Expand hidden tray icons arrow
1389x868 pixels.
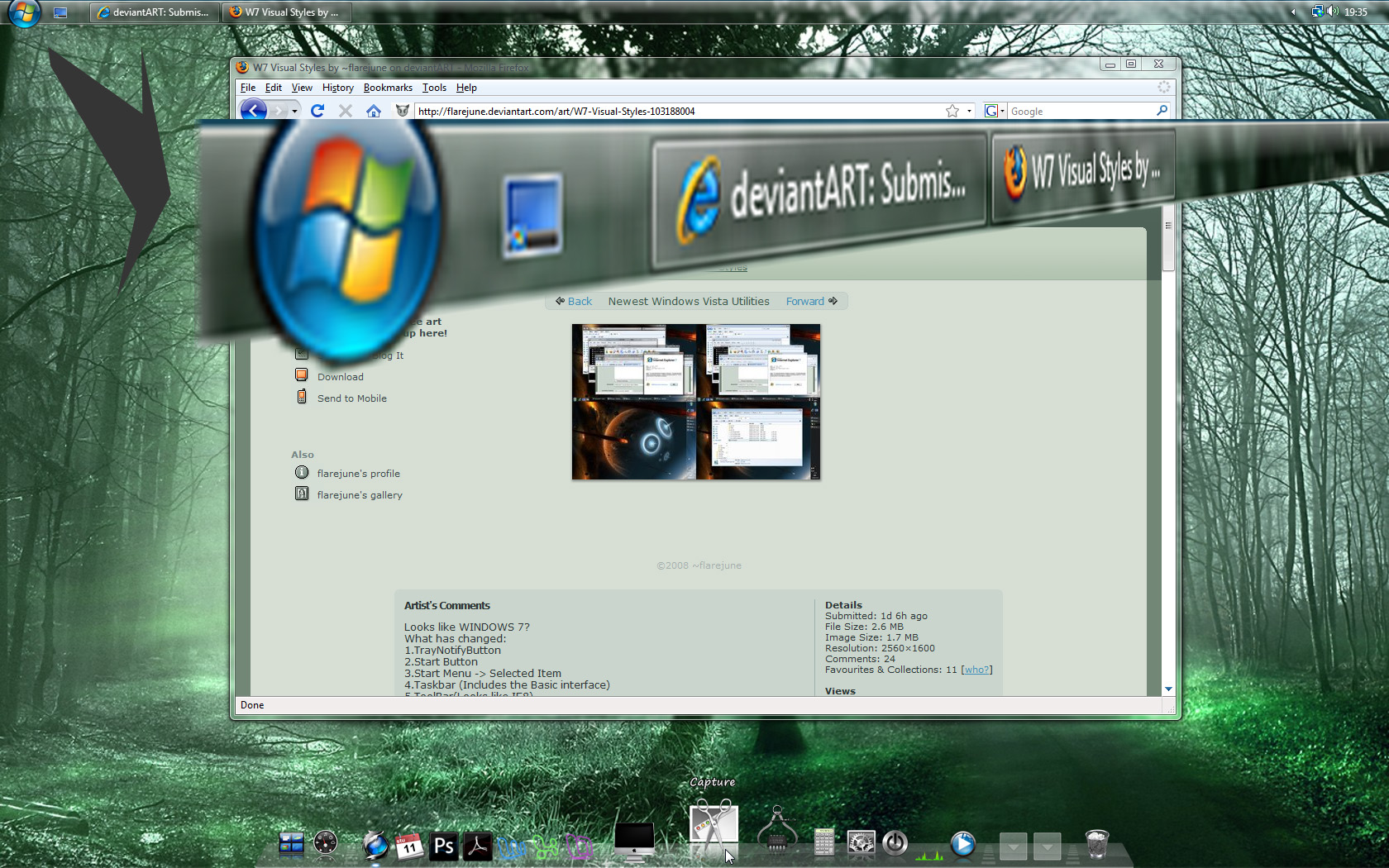pos(1293,12)
